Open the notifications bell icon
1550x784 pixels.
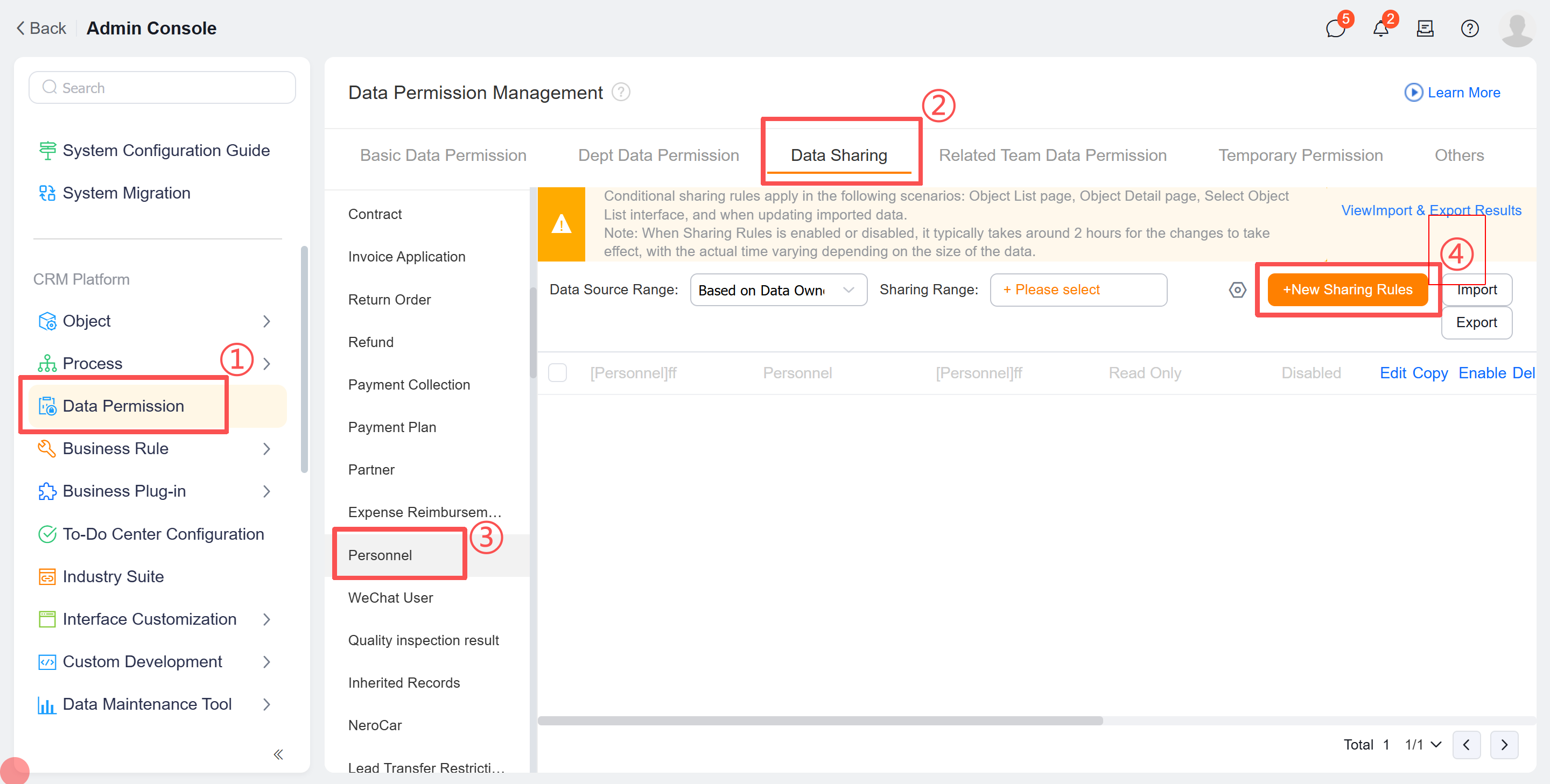(1380, 27)
